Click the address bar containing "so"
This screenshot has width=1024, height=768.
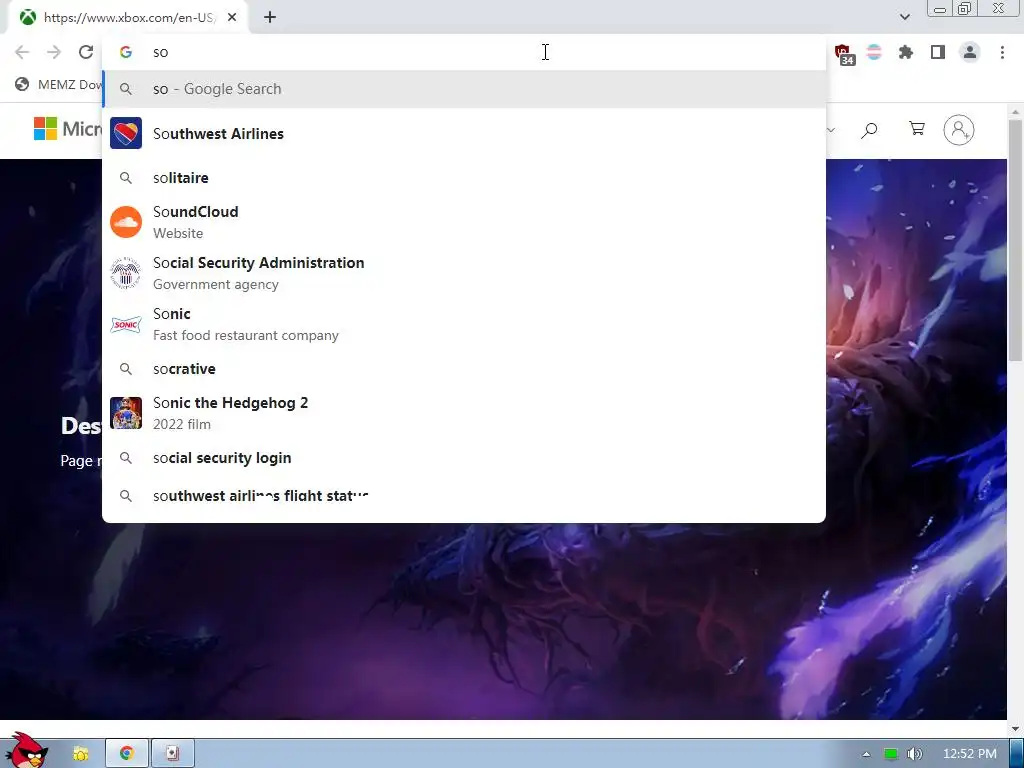[x=464, y=52]
